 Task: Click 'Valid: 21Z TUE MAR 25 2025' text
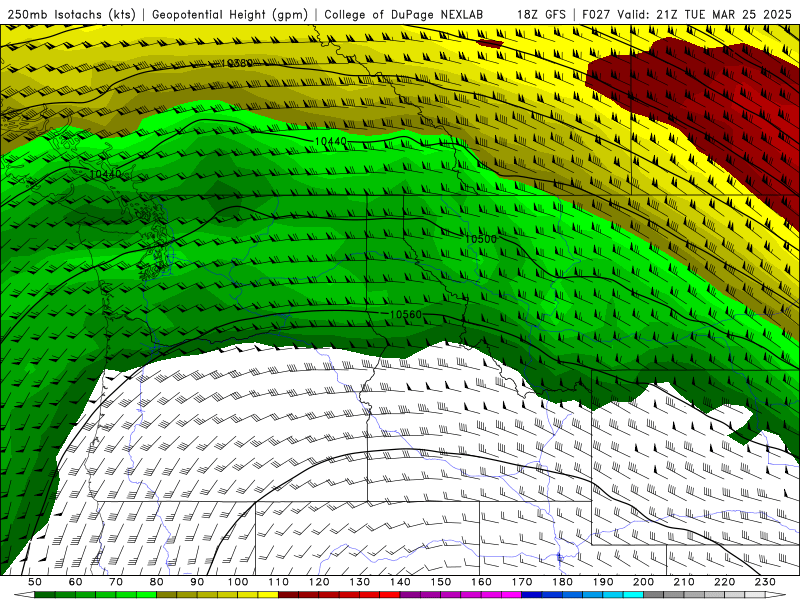click(705, 15)
